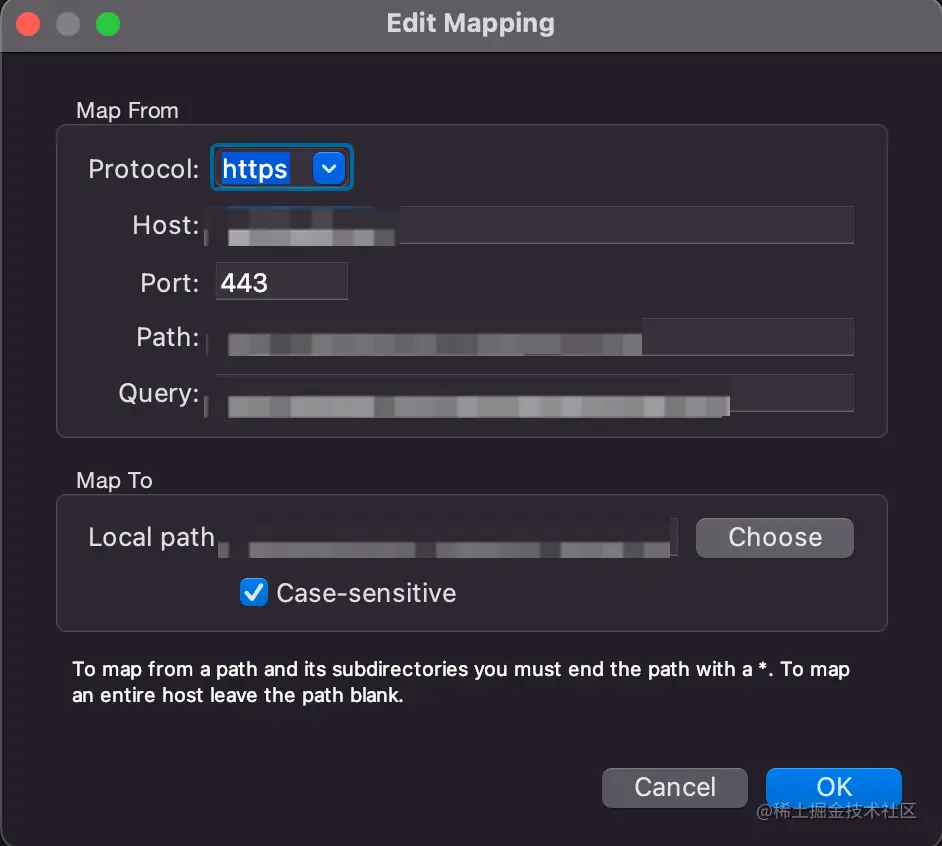
Task: Click into the Host input field
Action: click(534, 225)
